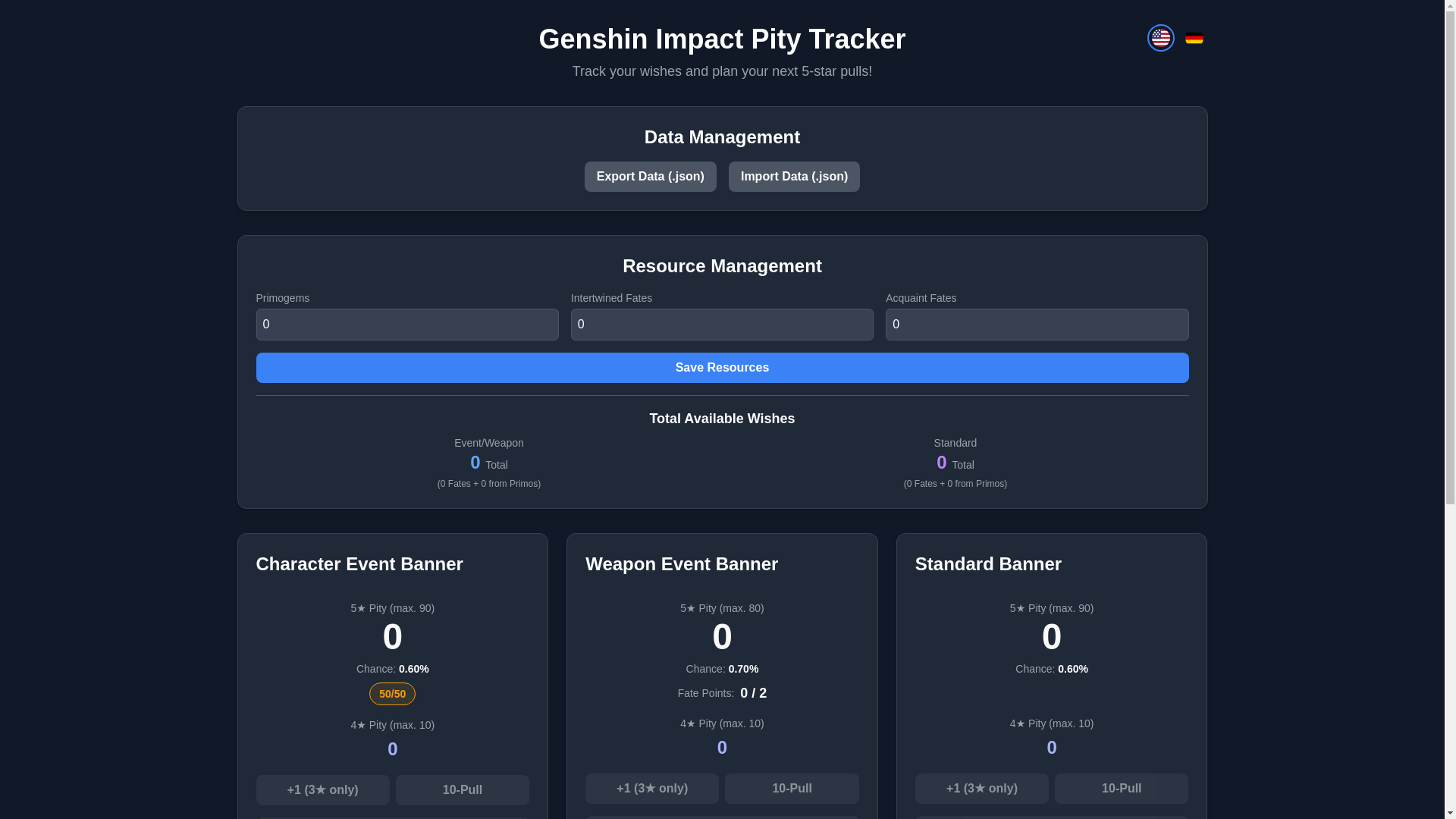Click 'Track your wishes' subtitle text
Screen dimensions: 1456x819
click(722, 71)
